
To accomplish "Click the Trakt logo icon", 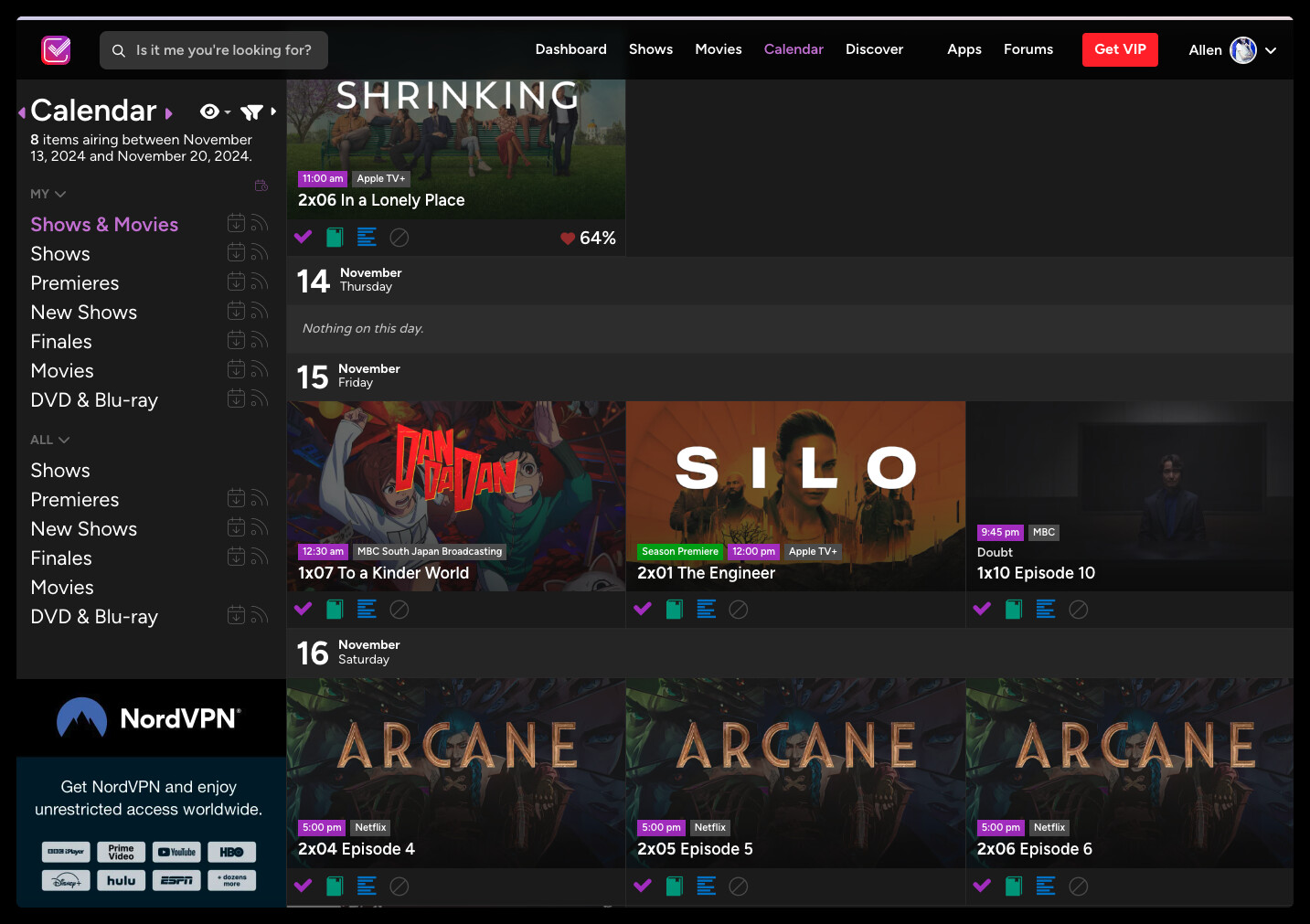I will tap(57, 50).
